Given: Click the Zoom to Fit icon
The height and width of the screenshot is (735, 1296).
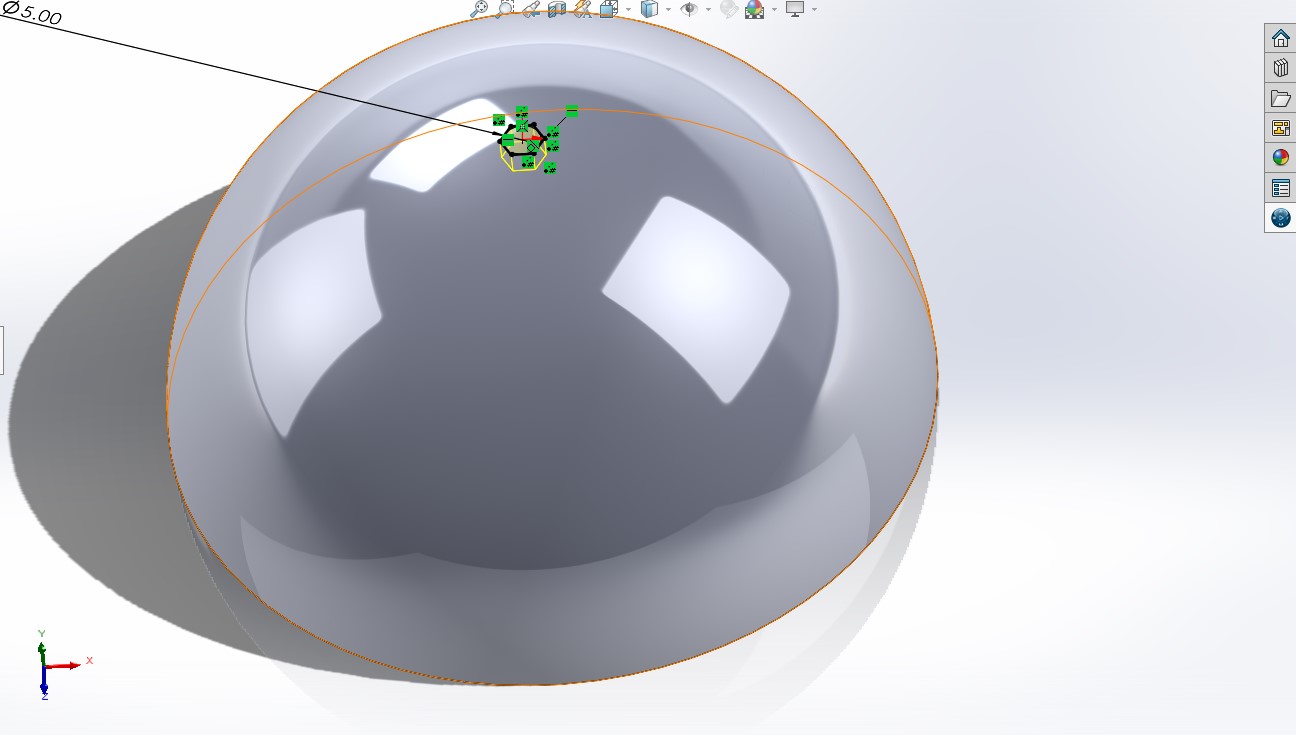Looking at the screenshot, I should (478, 9).
